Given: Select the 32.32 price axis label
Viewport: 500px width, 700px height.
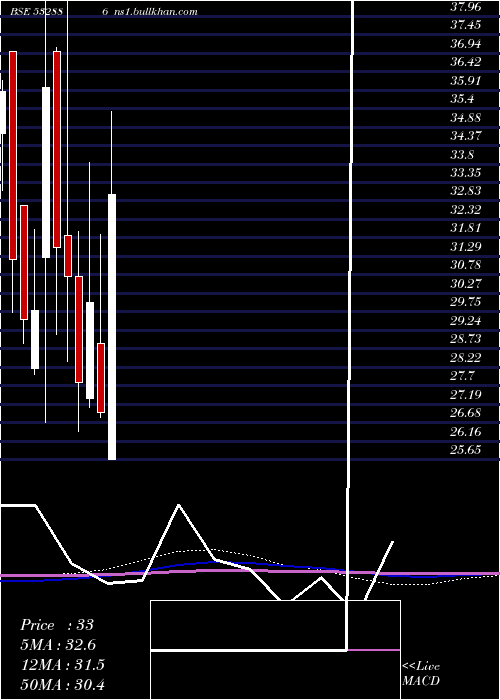Looking at the screenshot, I should point(466,210).
